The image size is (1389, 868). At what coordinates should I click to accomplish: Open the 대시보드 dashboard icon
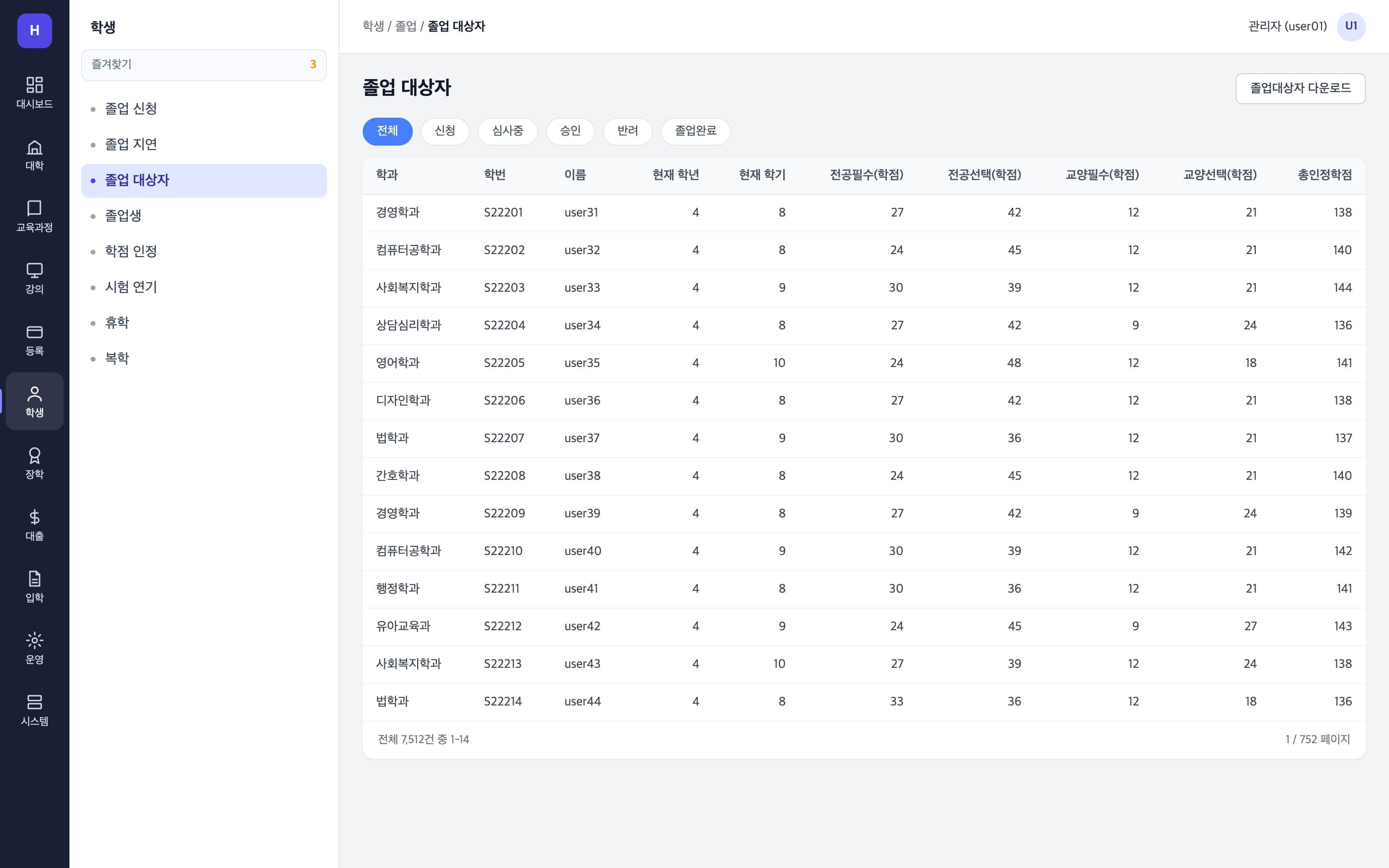[x=34, y=93]
